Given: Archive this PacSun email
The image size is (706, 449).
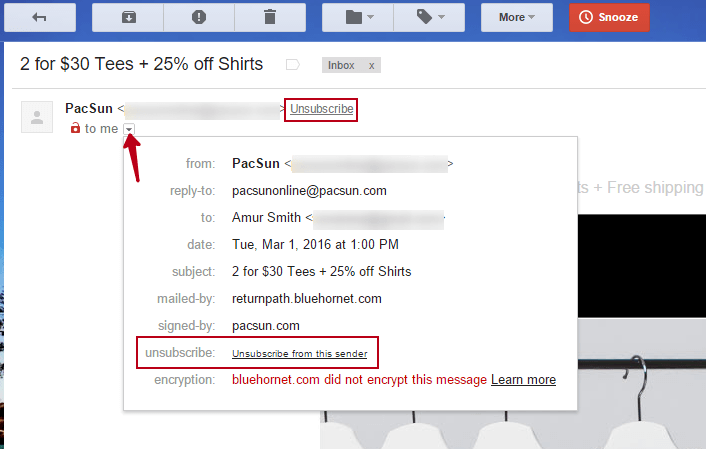Looking at the screenshot, I should point(129,17).
